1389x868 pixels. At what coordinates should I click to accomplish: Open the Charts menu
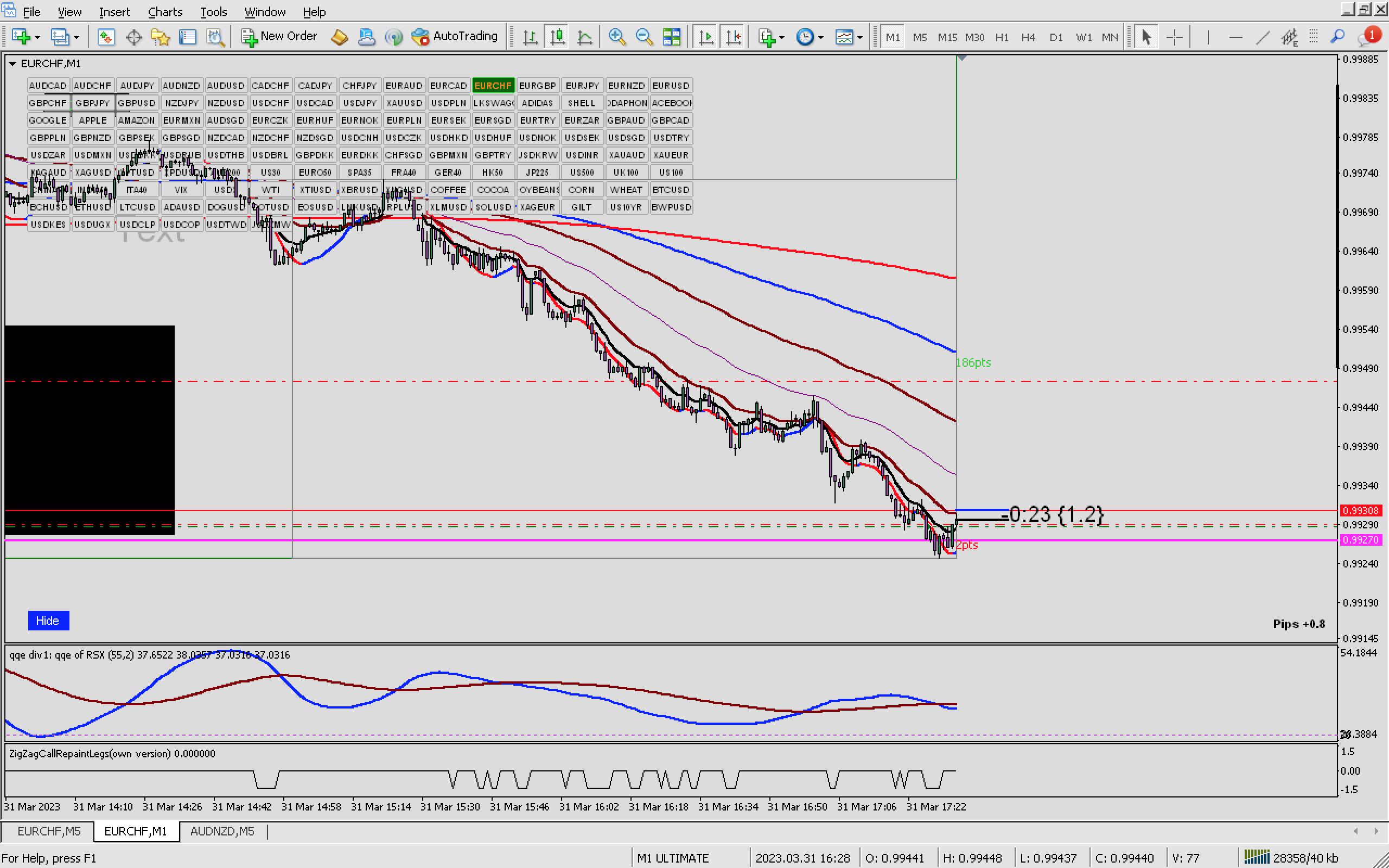point(165,11)
